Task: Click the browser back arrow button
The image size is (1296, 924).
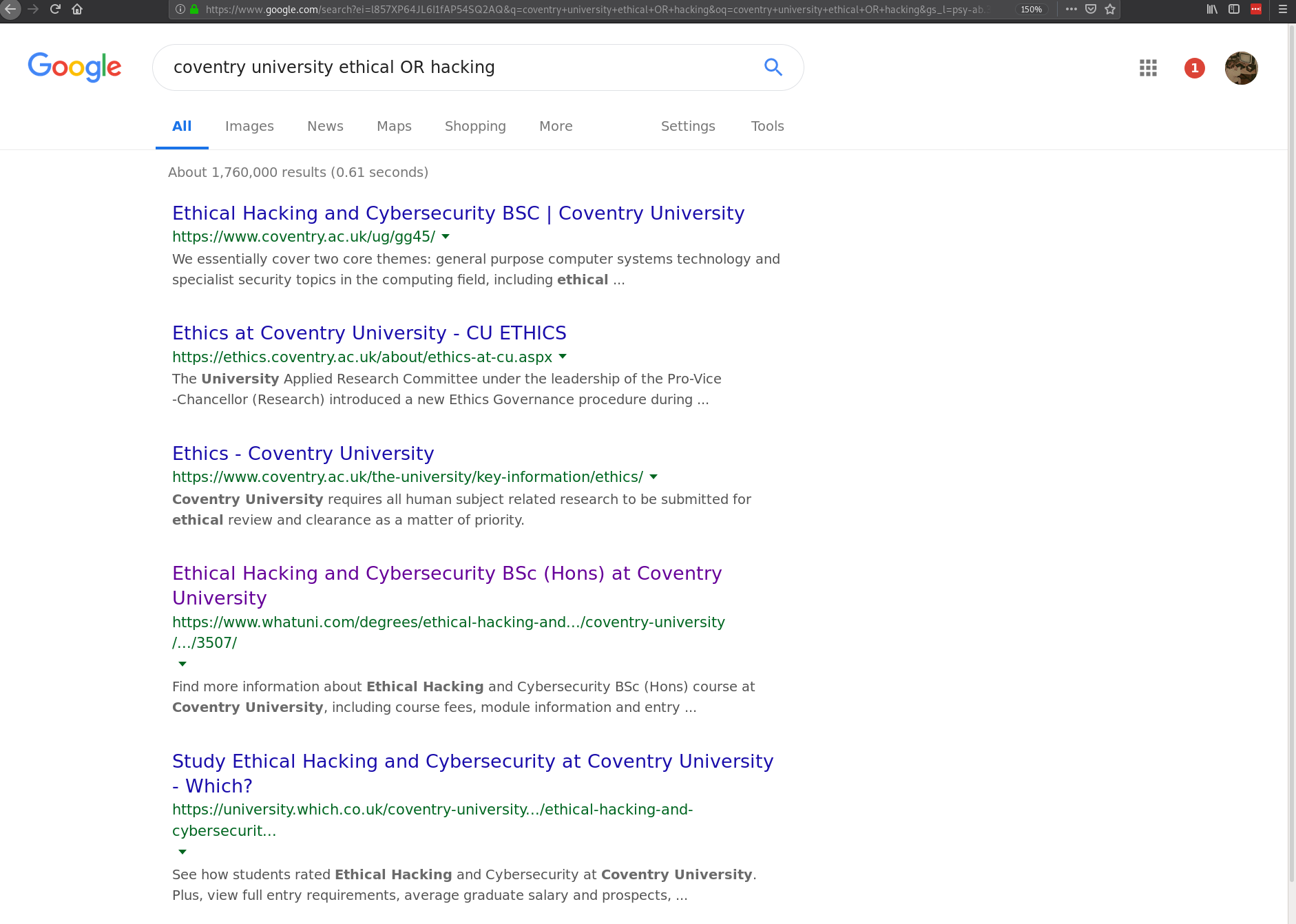Action: pos(10,10)
